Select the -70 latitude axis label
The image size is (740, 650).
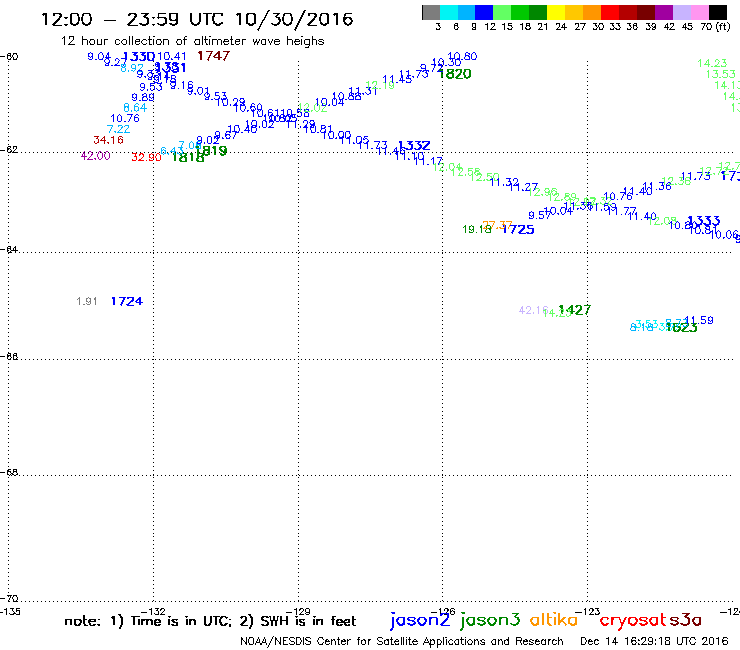[9, 599]
